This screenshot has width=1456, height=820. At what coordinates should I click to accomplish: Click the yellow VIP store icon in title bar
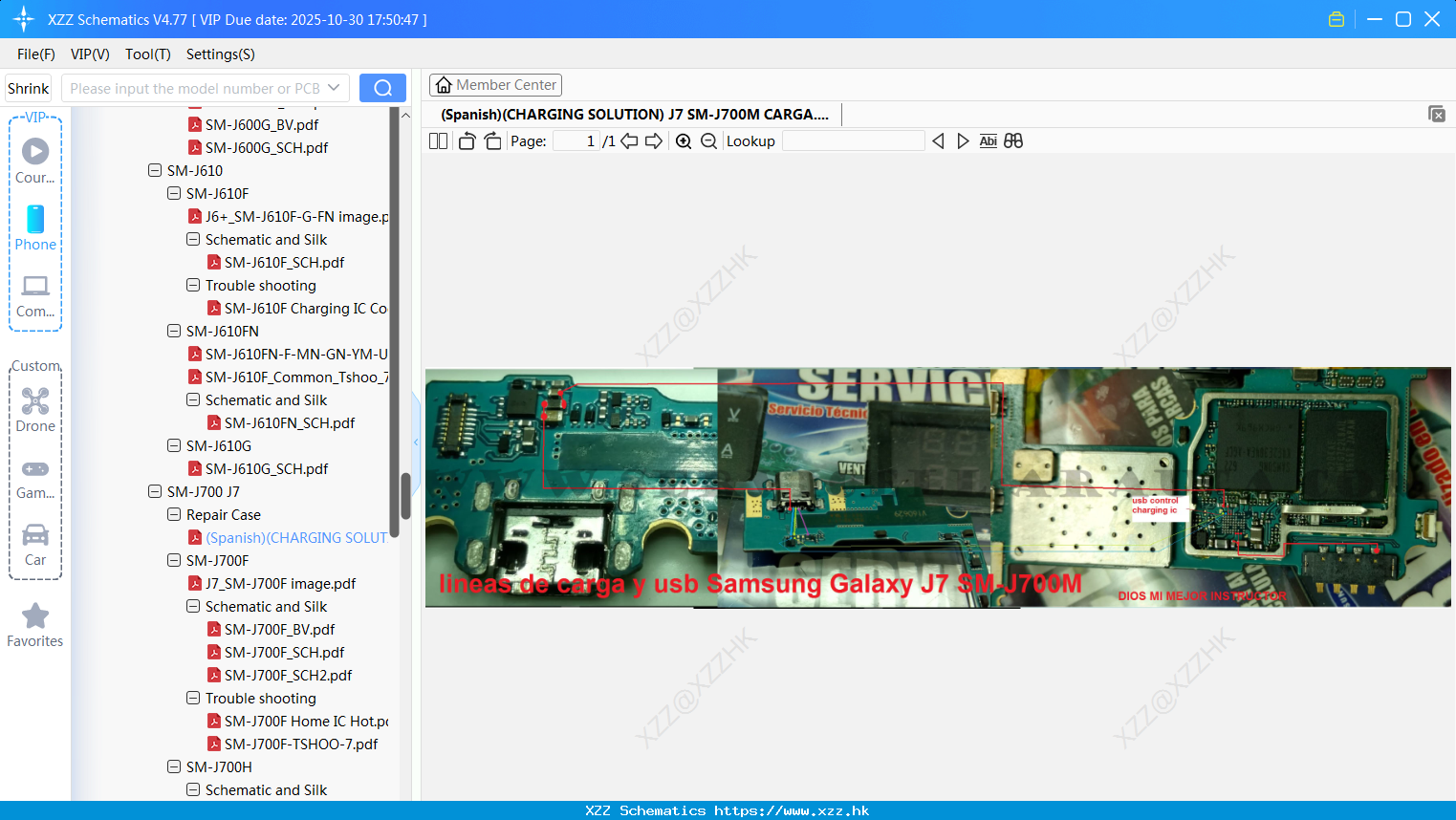(1336, 19)
